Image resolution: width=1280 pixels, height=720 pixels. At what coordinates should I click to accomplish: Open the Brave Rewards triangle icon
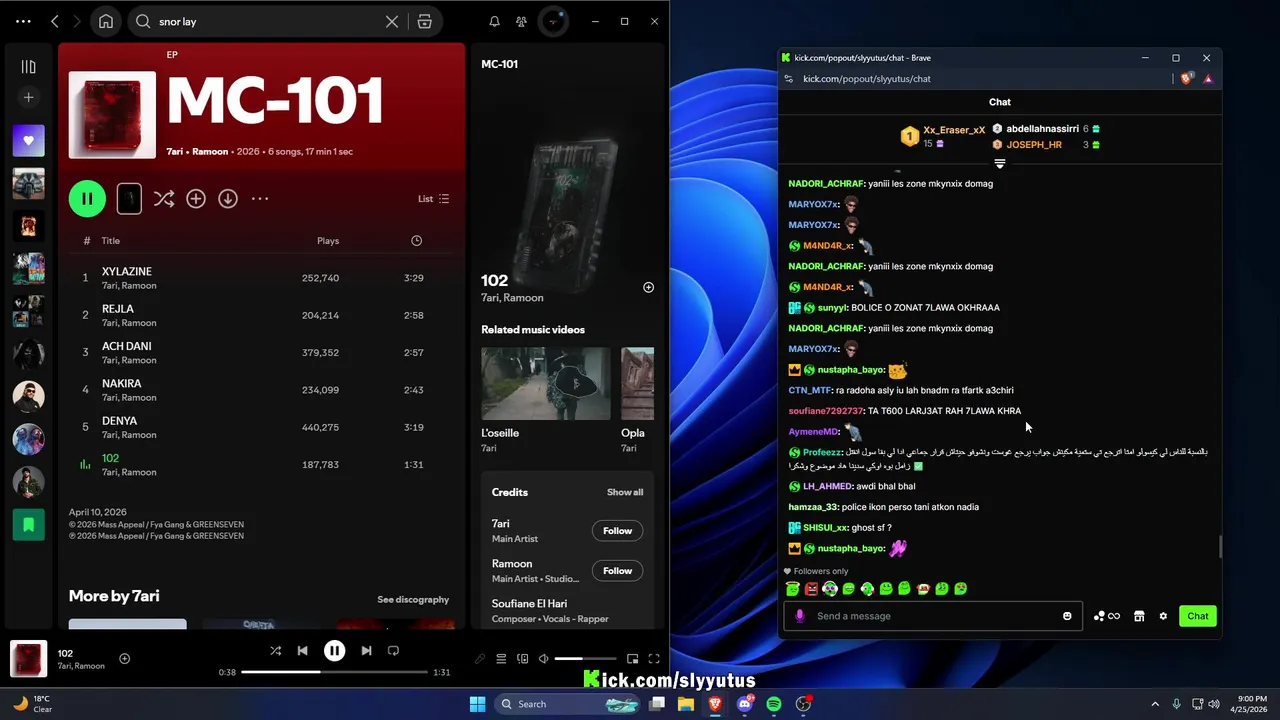click(x=1208, y=78)
